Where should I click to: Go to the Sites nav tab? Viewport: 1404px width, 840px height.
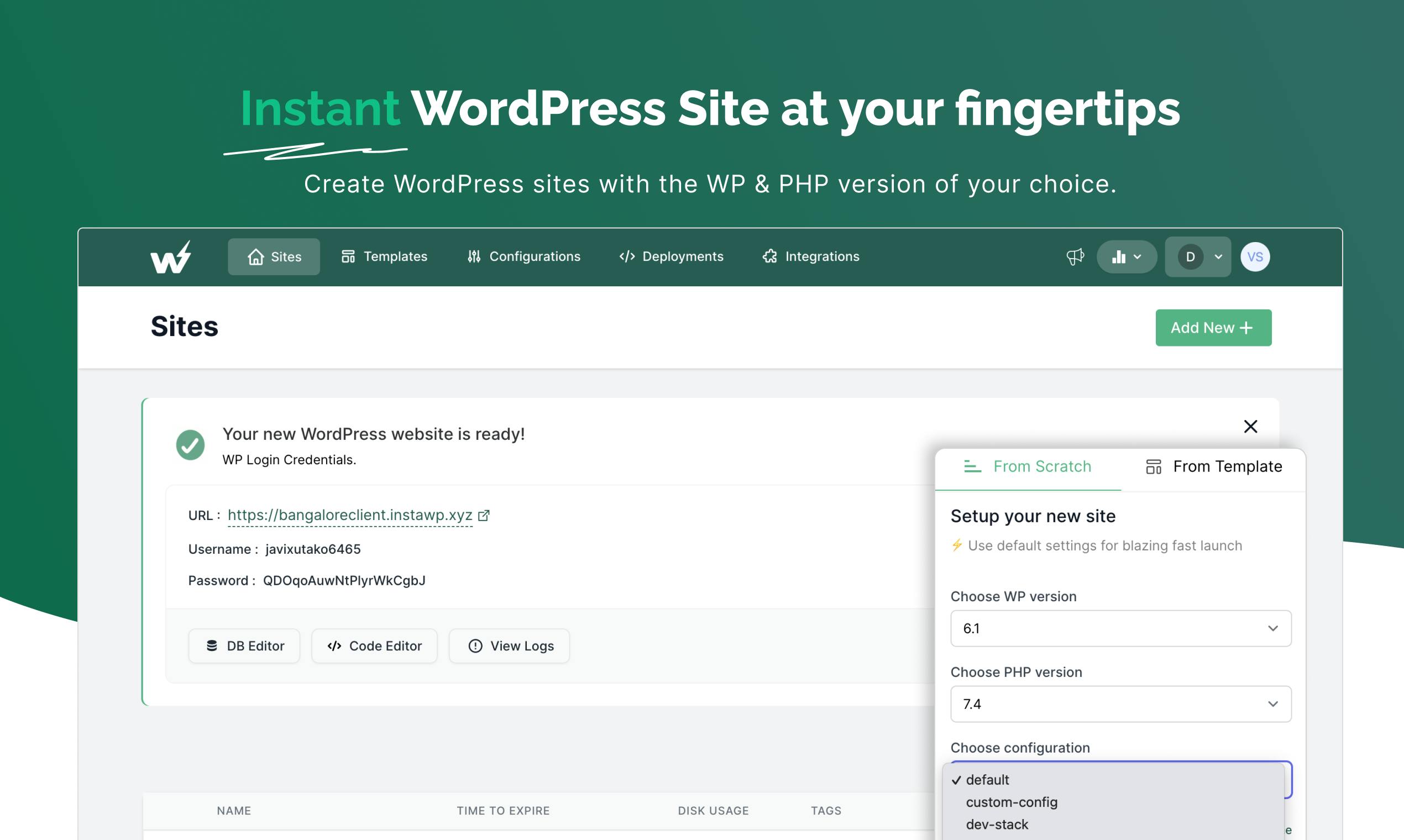coord(274,257)
